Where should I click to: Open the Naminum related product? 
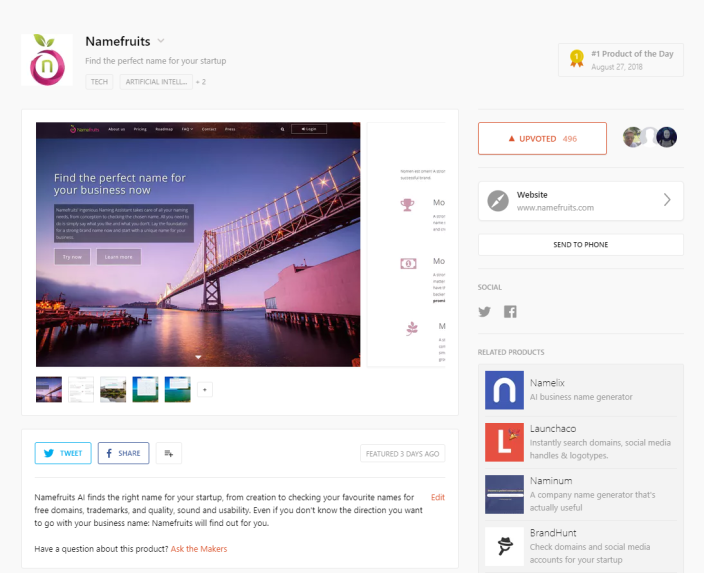(581, 494)
